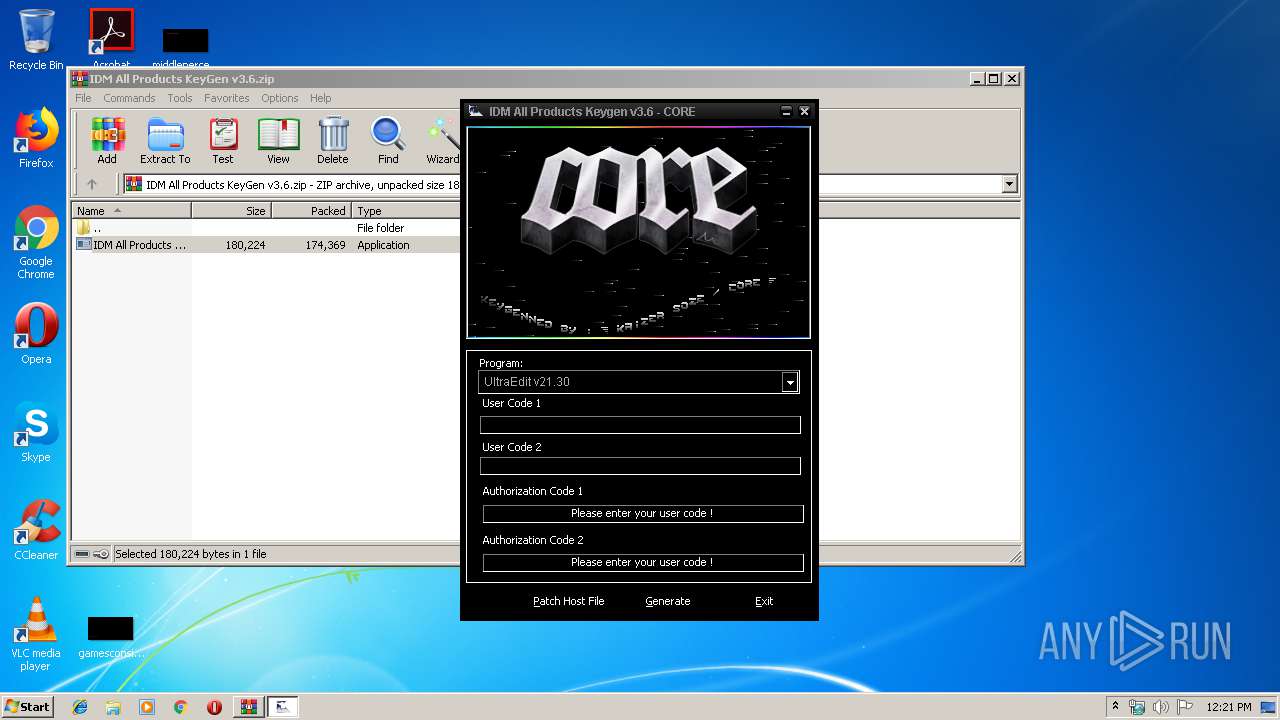1280x720 pixels.
Task: Click the 180,224 size cell
Action: coord(245,245)
